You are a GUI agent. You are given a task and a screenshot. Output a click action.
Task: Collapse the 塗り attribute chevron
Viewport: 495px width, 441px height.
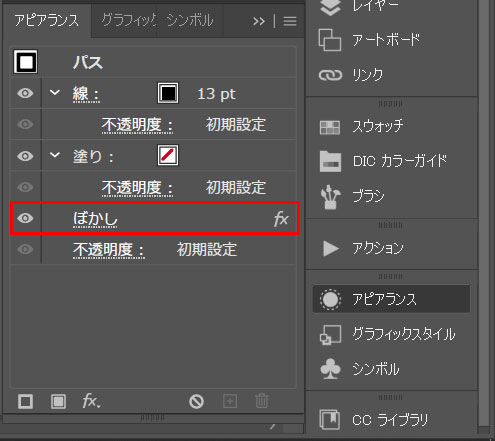(55, 155)
